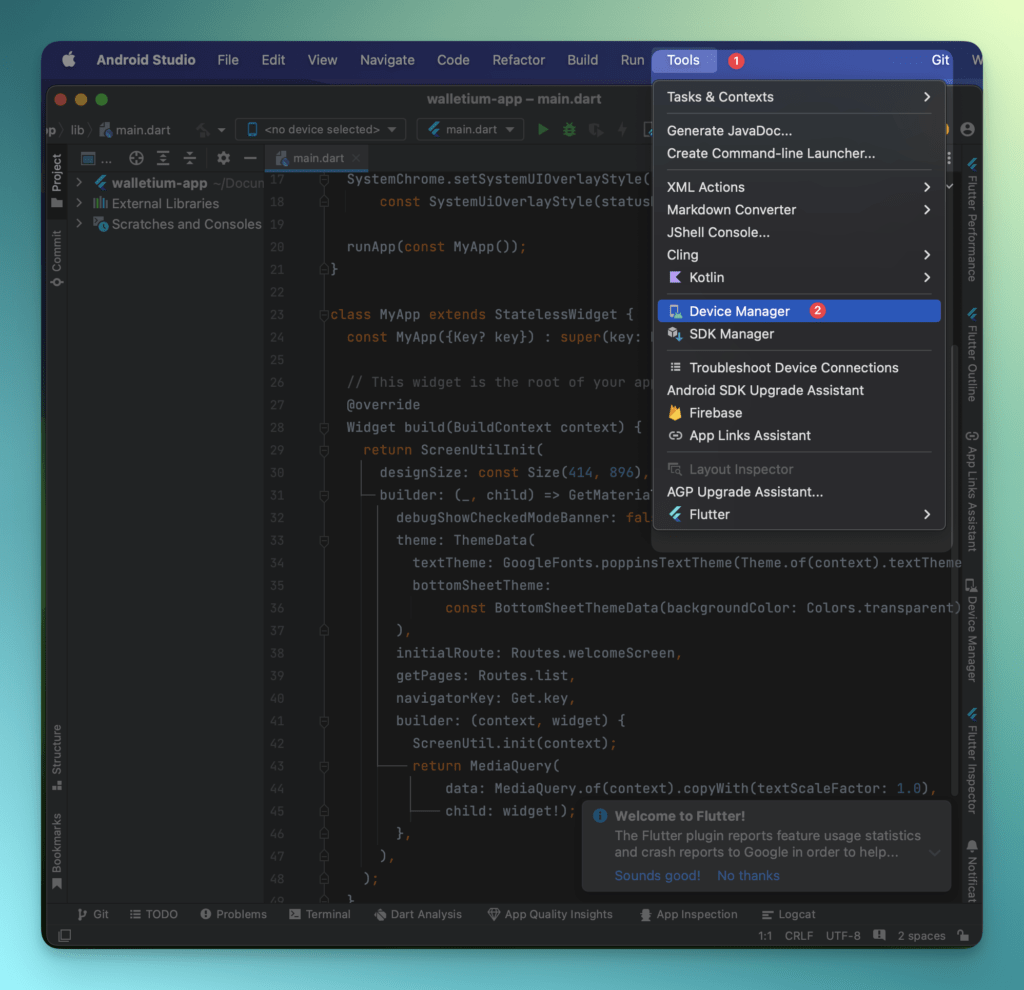Switch to the main.dart editor tab
1024x990 pixels.
pos(317,158)
